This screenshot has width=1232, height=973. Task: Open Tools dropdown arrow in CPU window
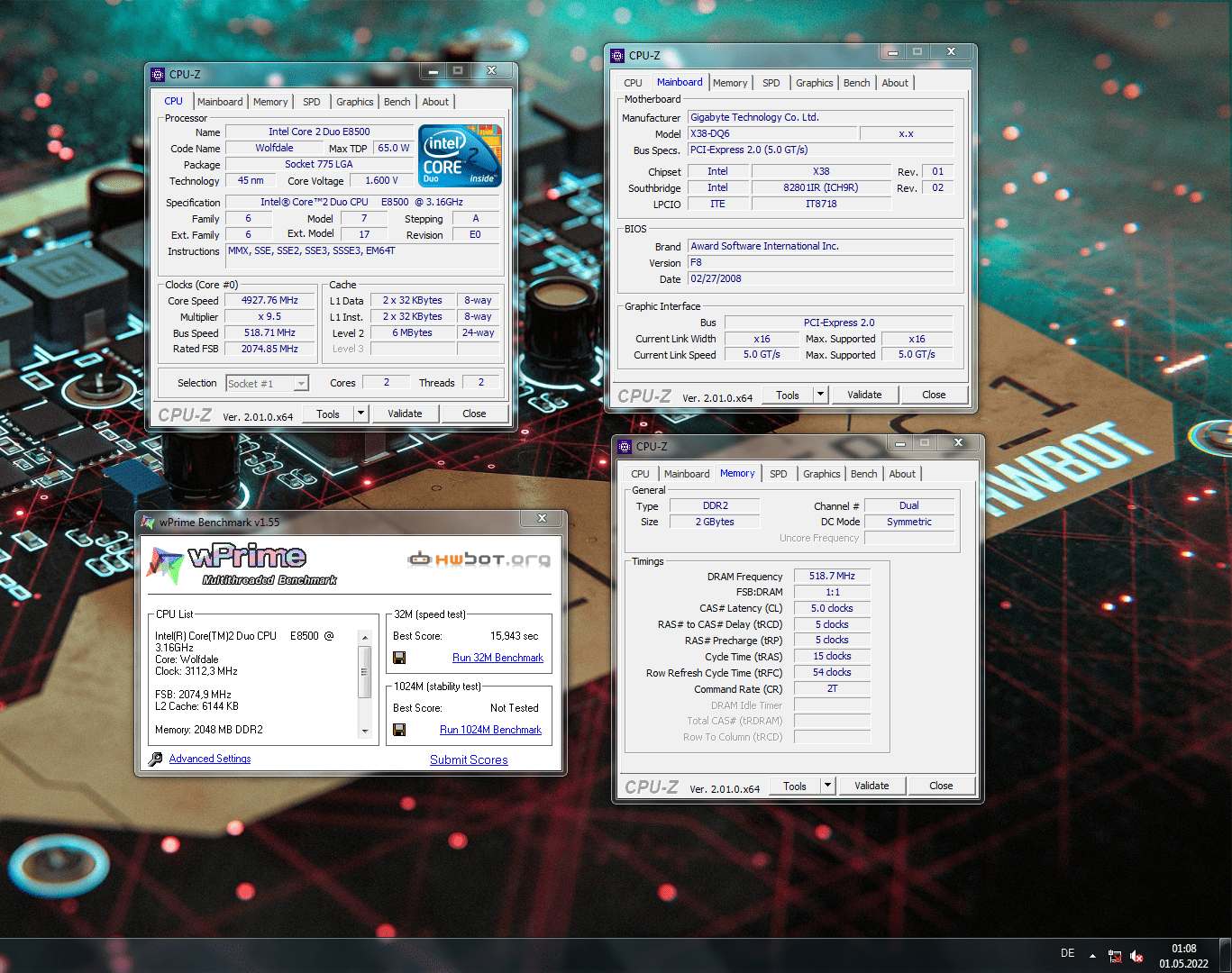coord(360,414)
